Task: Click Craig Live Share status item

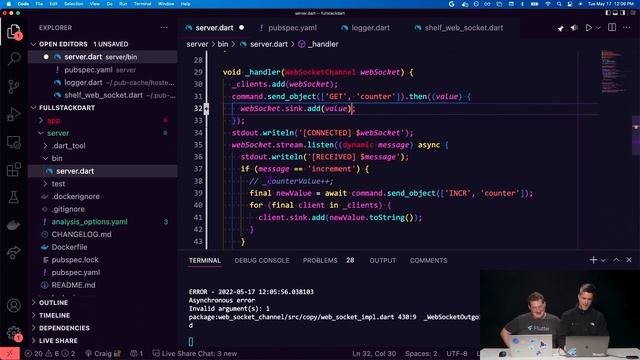Action: (103, 353)
